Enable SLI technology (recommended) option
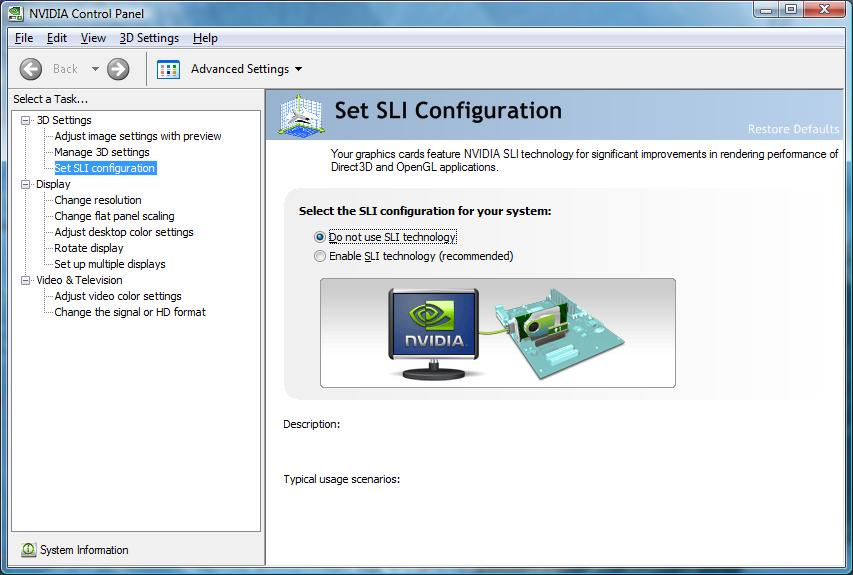This screenshot has height=575, width=853. 320,256
